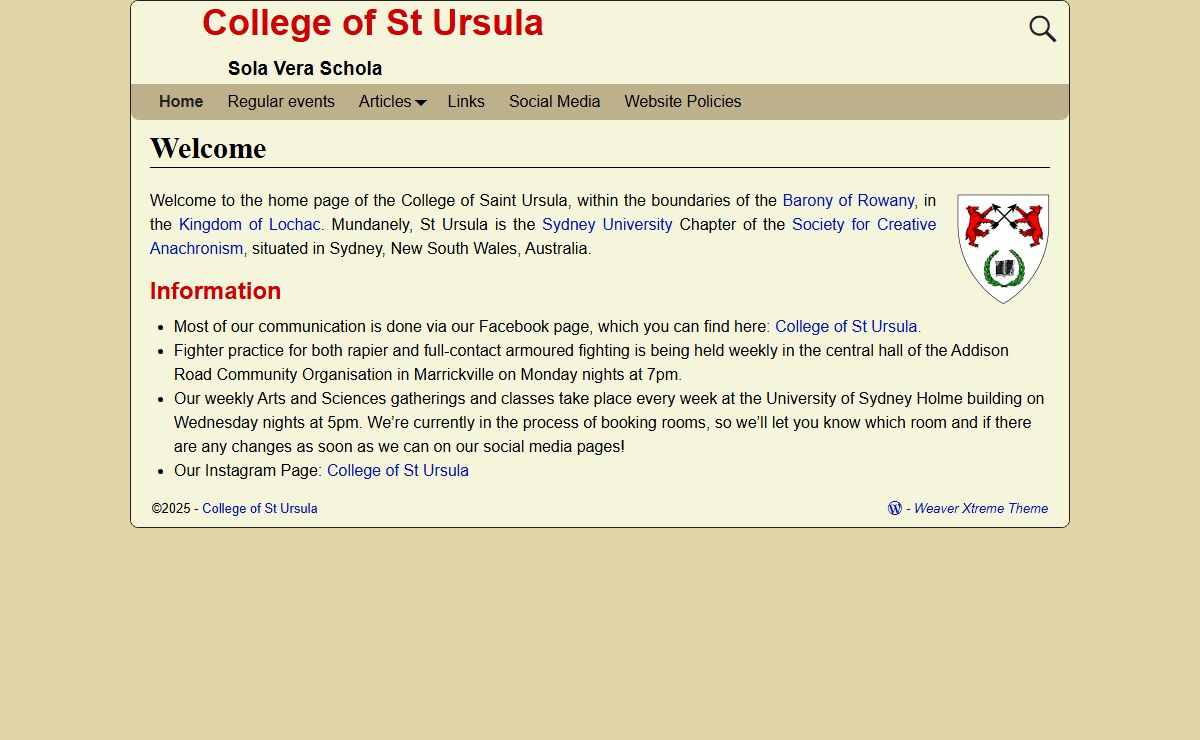
Task: Open Society for Creative Anachronism link
Action: coord(543,236)
